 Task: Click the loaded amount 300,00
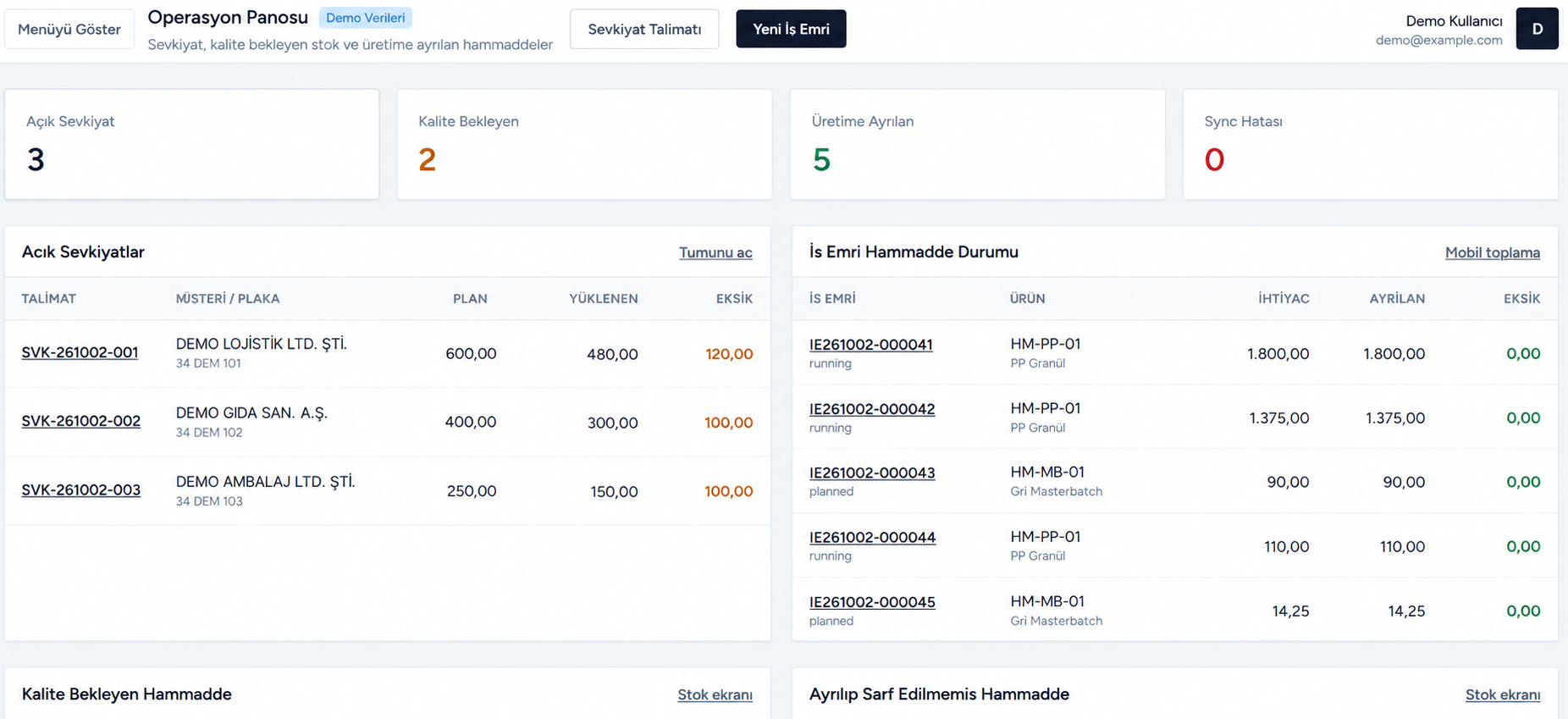click(612, 423)
